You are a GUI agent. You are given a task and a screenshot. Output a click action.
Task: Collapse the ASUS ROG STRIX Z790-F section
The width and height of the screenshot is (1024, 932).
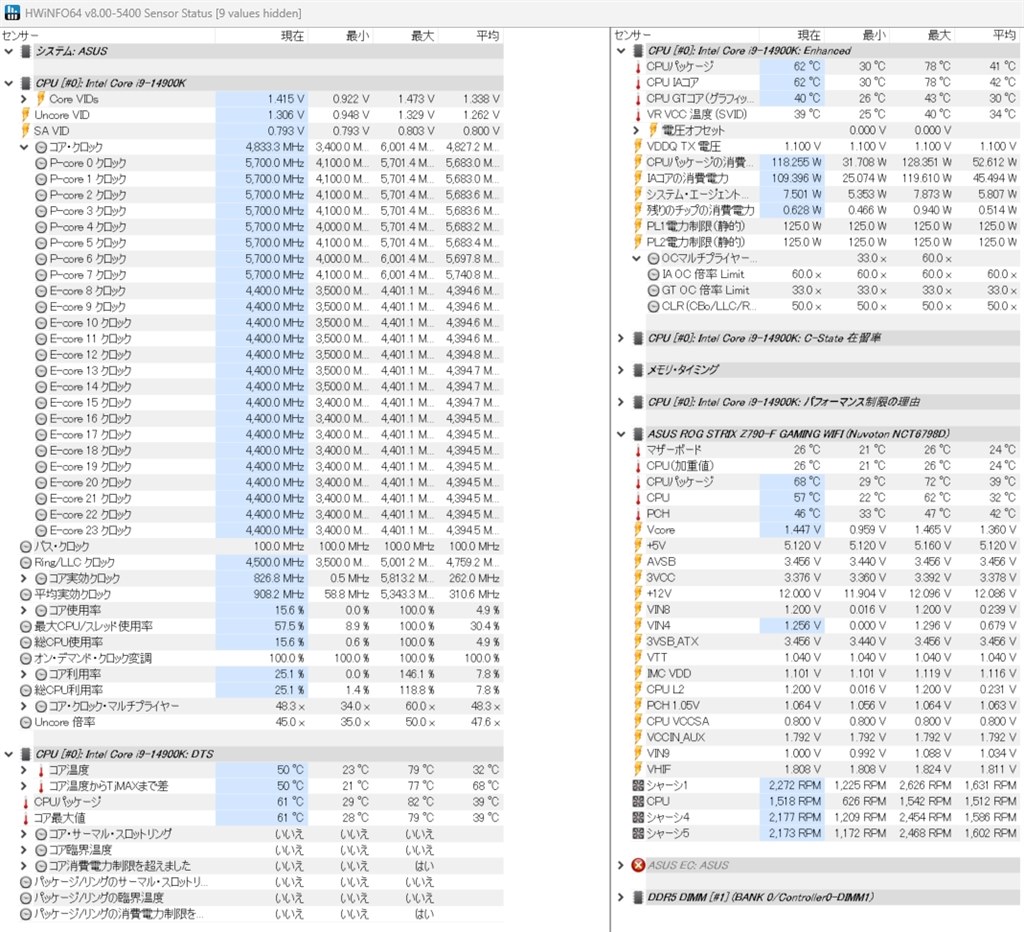point(621,434)
